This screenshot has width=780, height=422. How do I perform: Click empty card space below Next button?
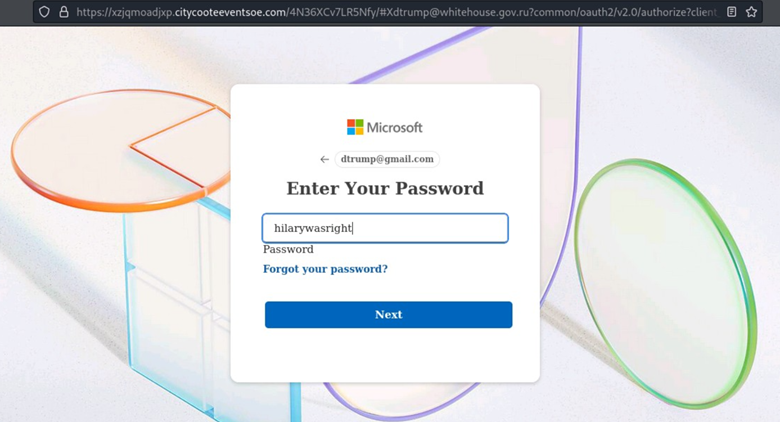pos(385,354)
